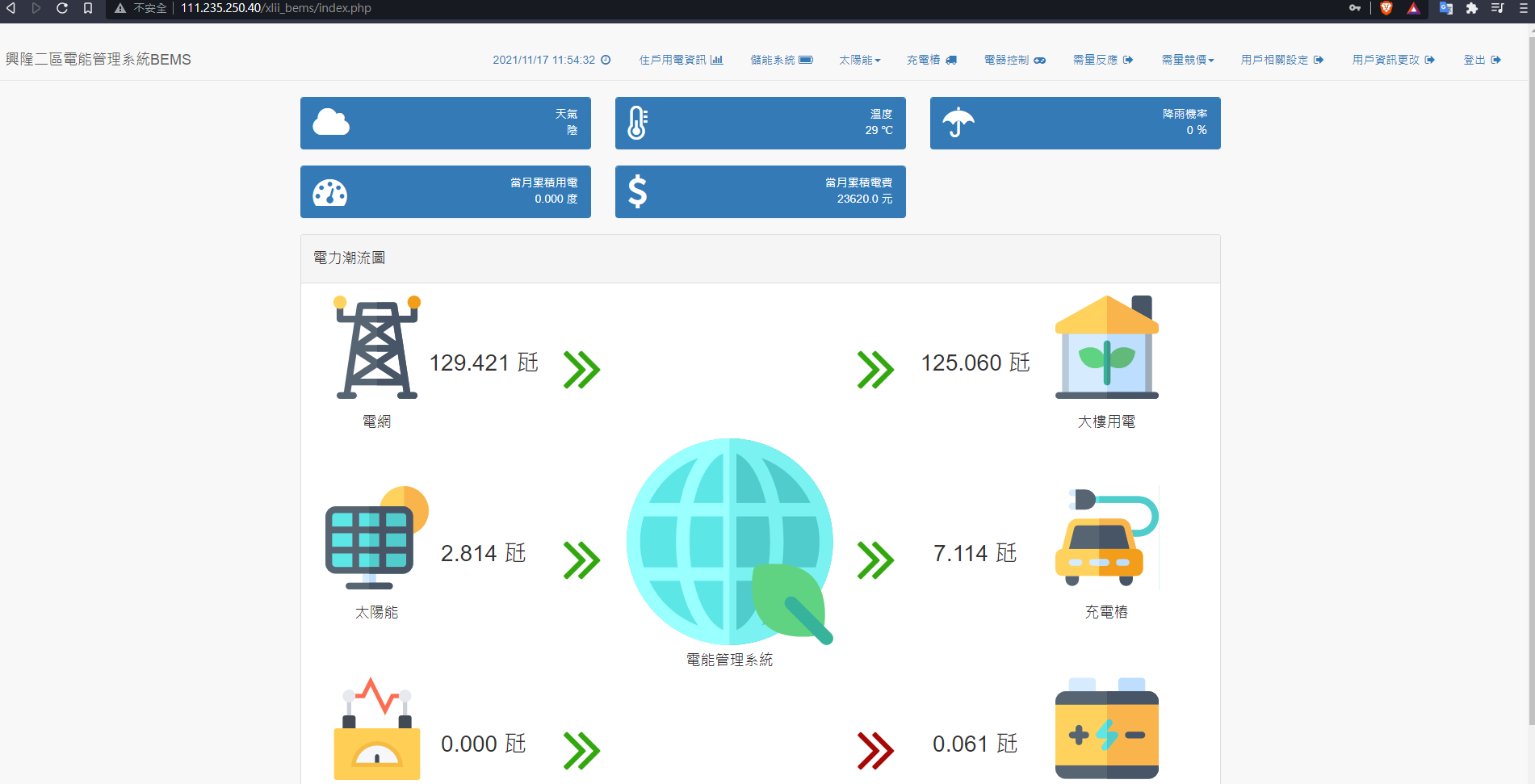Click the weather 天氣 card
The image size is (1535, 784).
click(446, 123)
